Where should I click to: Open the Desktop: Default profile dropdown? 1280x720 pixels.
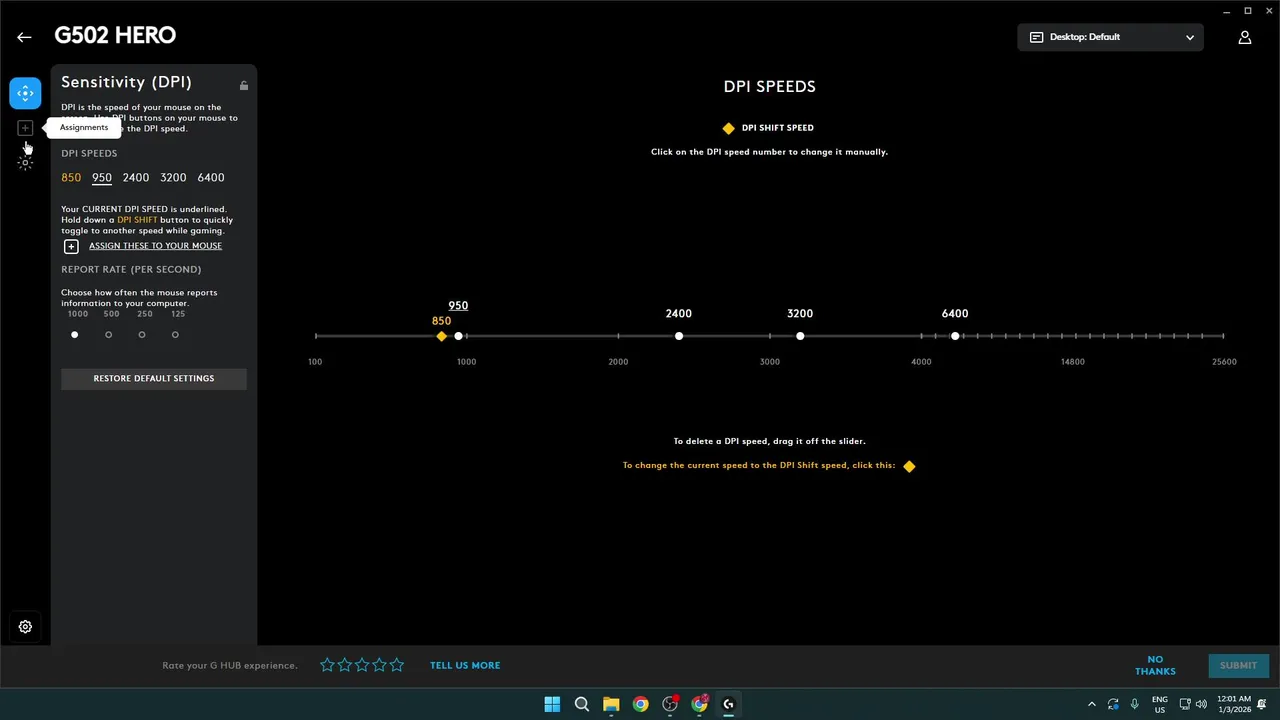click(1110, 37)
